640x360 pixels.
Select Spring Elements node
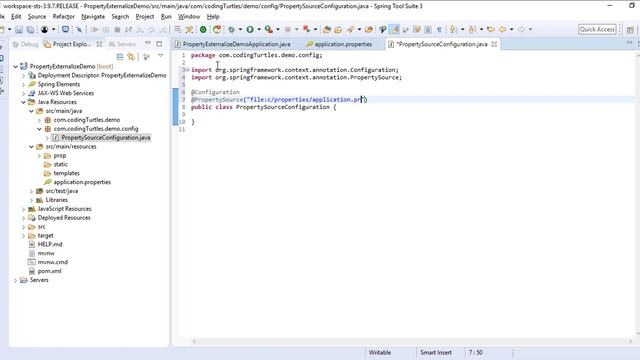coord(59,84)
